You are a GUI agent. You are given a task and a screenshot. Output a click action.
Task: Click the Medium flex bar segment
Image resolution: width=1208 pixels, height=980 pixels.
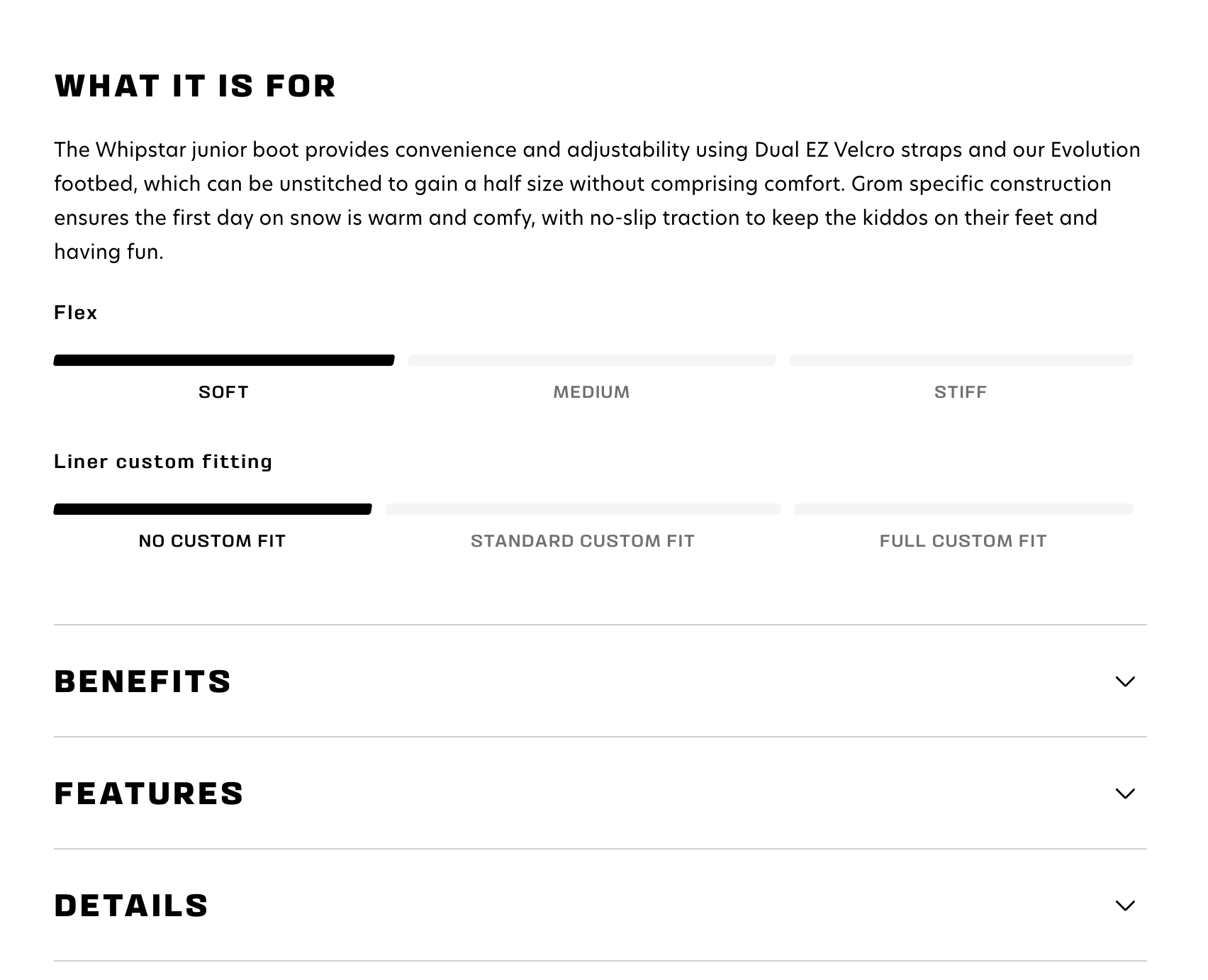click(591, 360)
